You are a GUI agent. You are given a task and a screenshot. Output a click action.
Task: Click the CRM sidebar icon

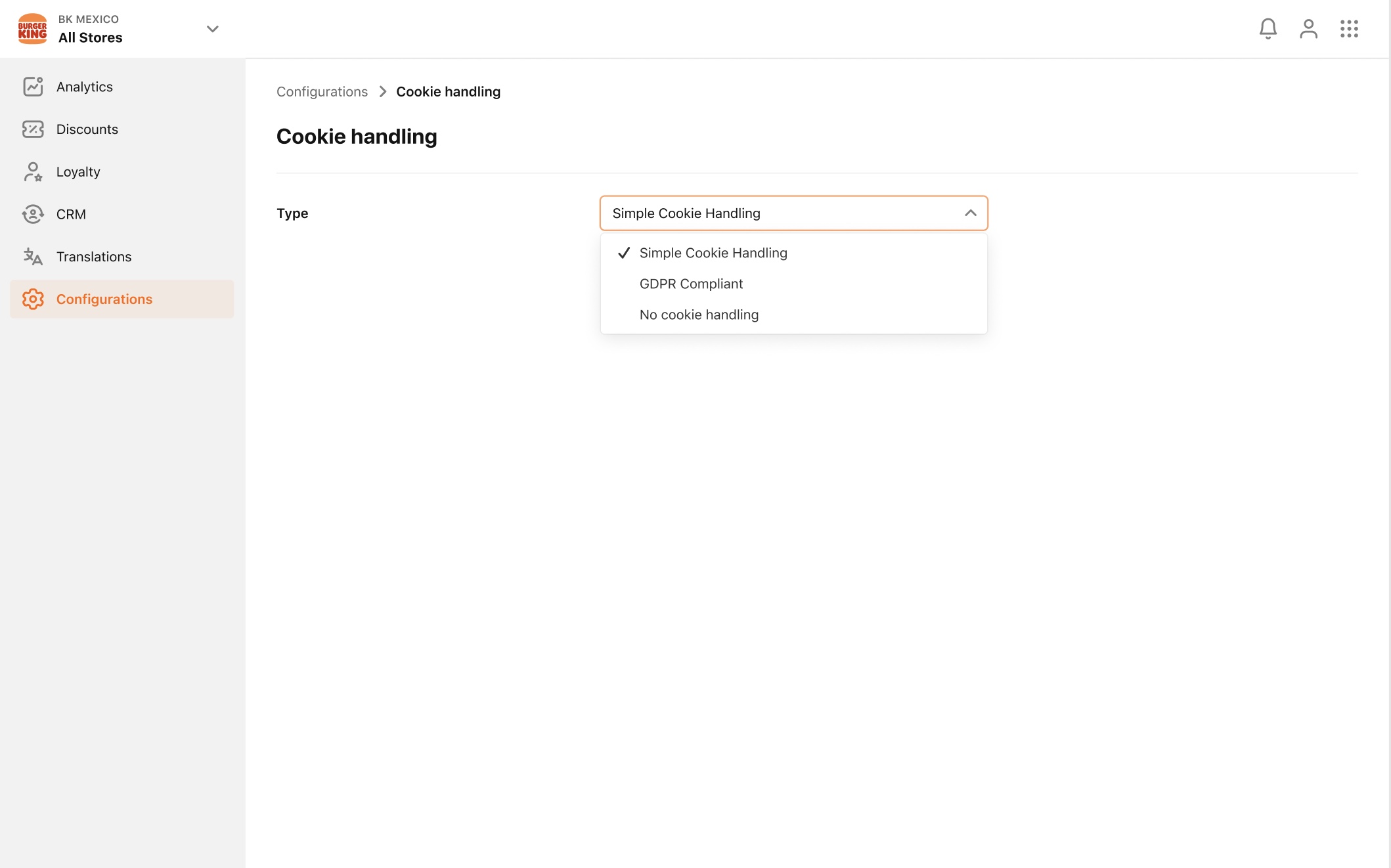[x=33, y=214]
